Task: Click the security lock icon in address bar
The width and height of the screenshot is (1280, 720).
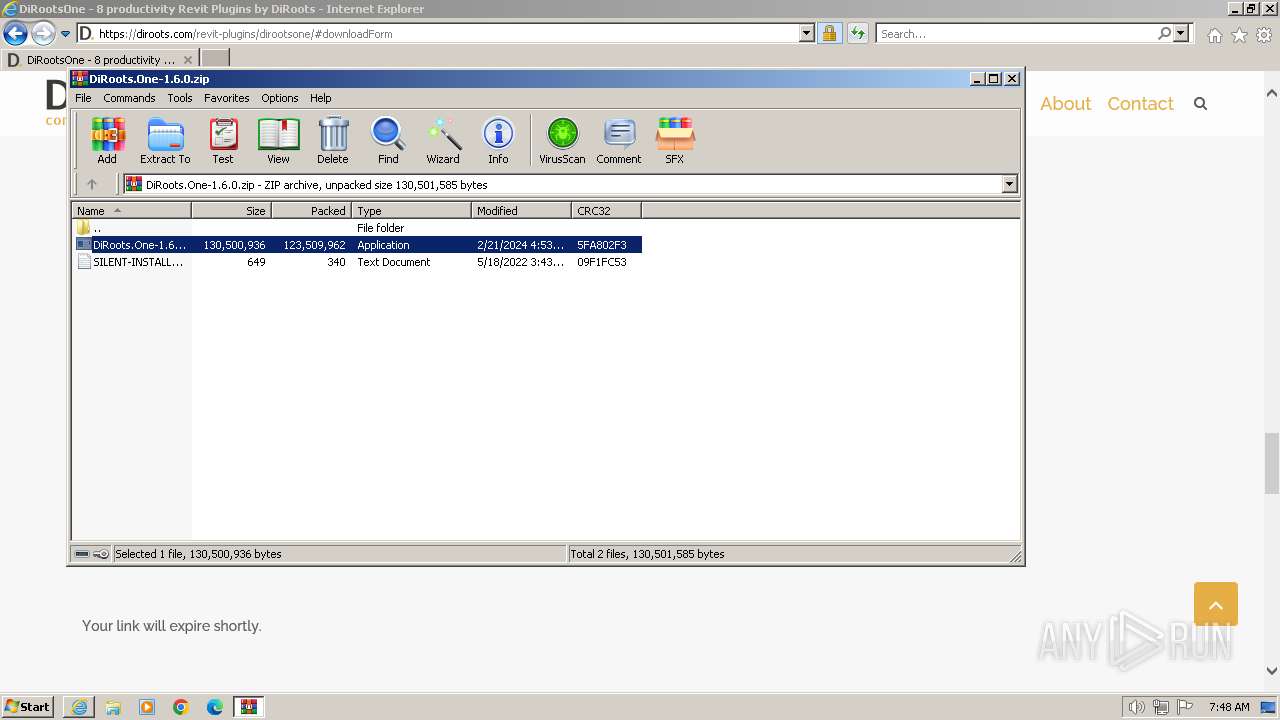Action: tap(829, 33)
